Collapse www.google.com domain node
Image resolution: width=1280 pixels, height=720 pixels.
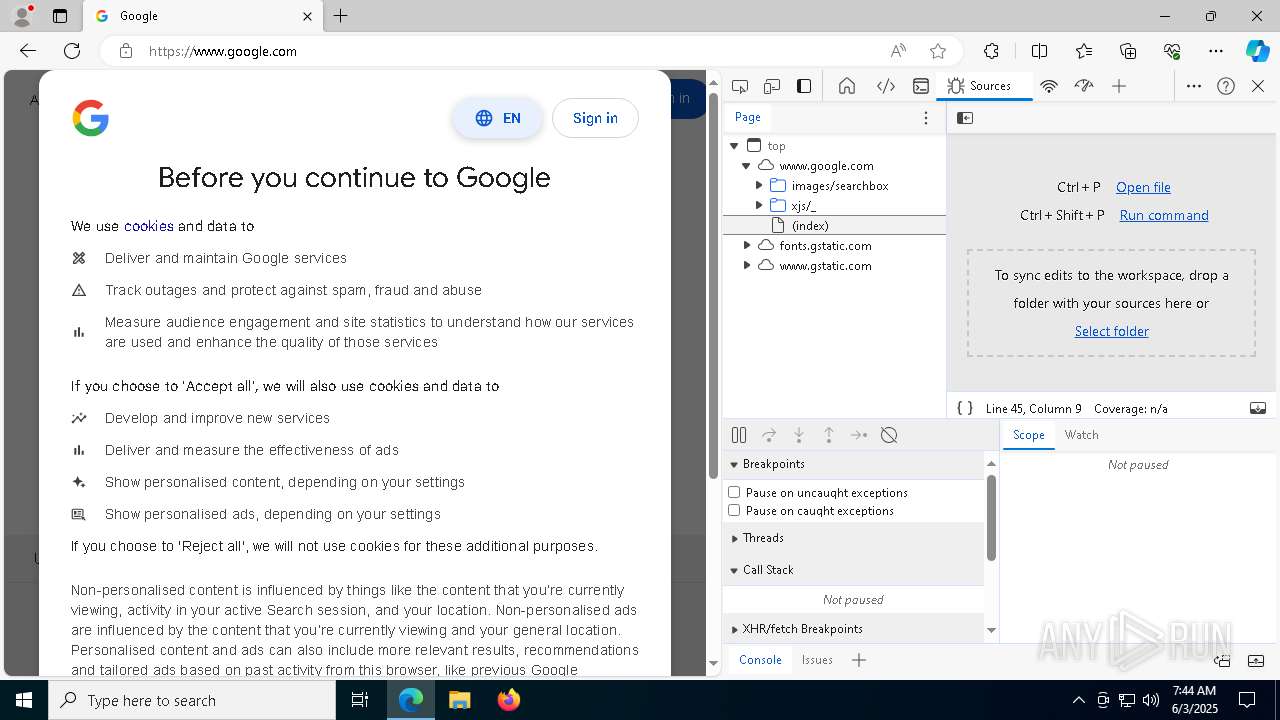(747, 166)
